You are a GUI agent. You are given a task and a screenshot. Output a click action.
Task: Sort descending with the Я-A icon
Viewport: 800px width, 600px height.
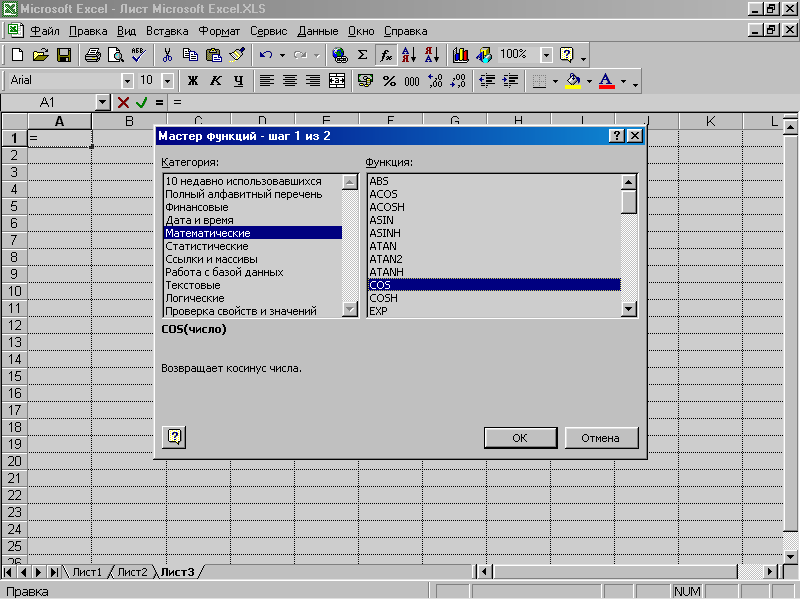click(x=432, y=55)
